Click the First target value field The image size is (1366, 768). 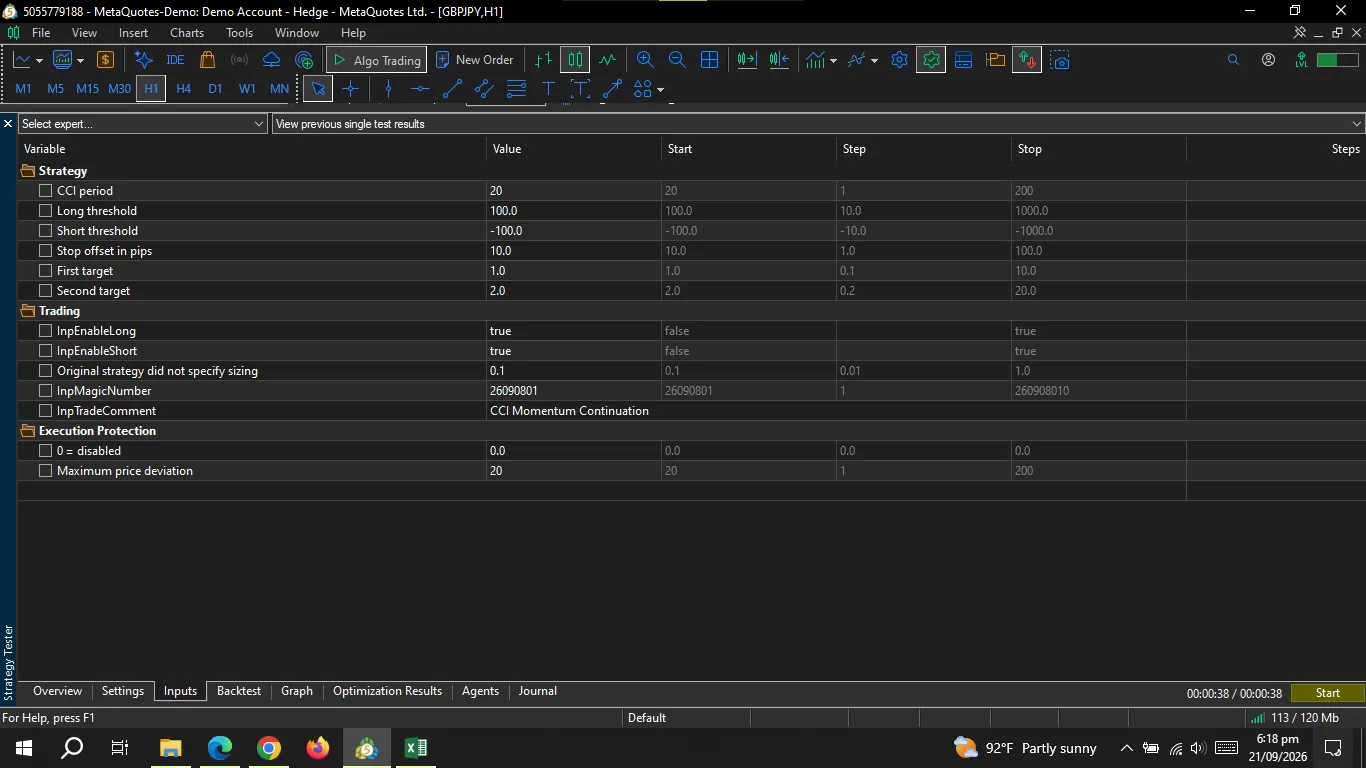pyautogui.click(x=574, y=271)
